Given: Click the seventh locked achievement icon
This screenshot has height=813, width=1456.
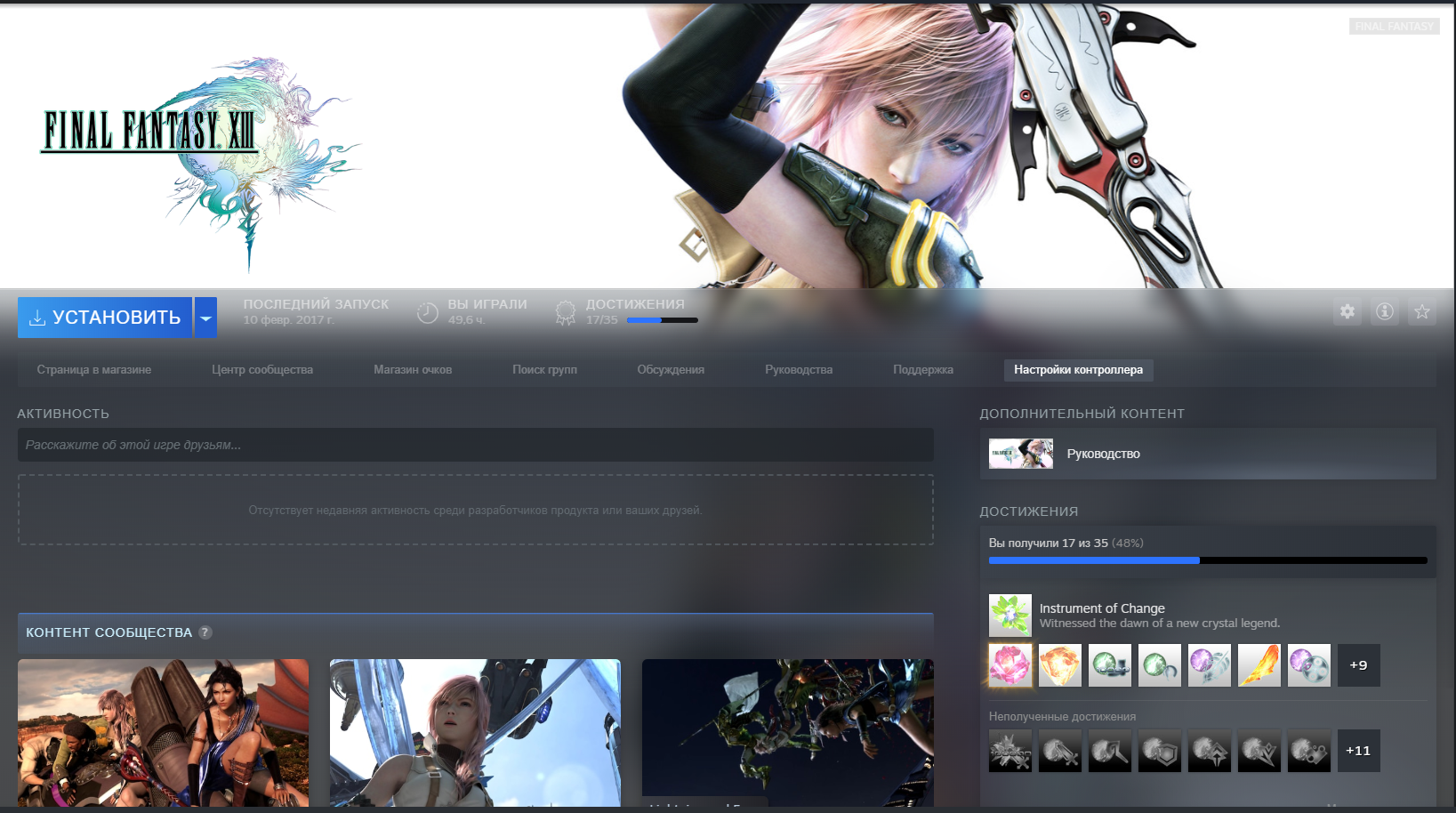Looking at the screenshot, I should (1309, 751).
